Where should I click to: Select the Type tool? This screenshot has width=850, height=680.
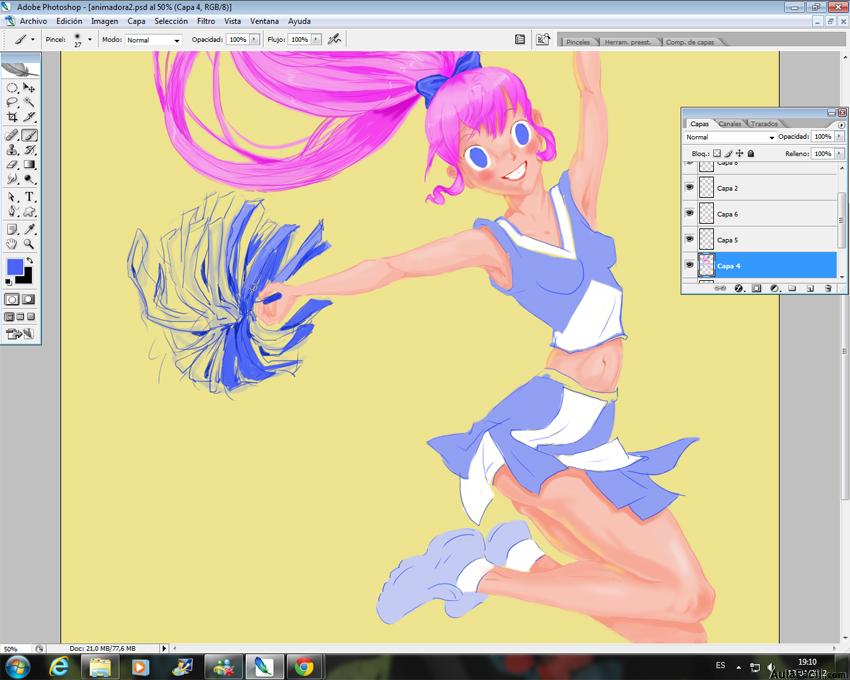pyautogui.click(x=29, y=197)
